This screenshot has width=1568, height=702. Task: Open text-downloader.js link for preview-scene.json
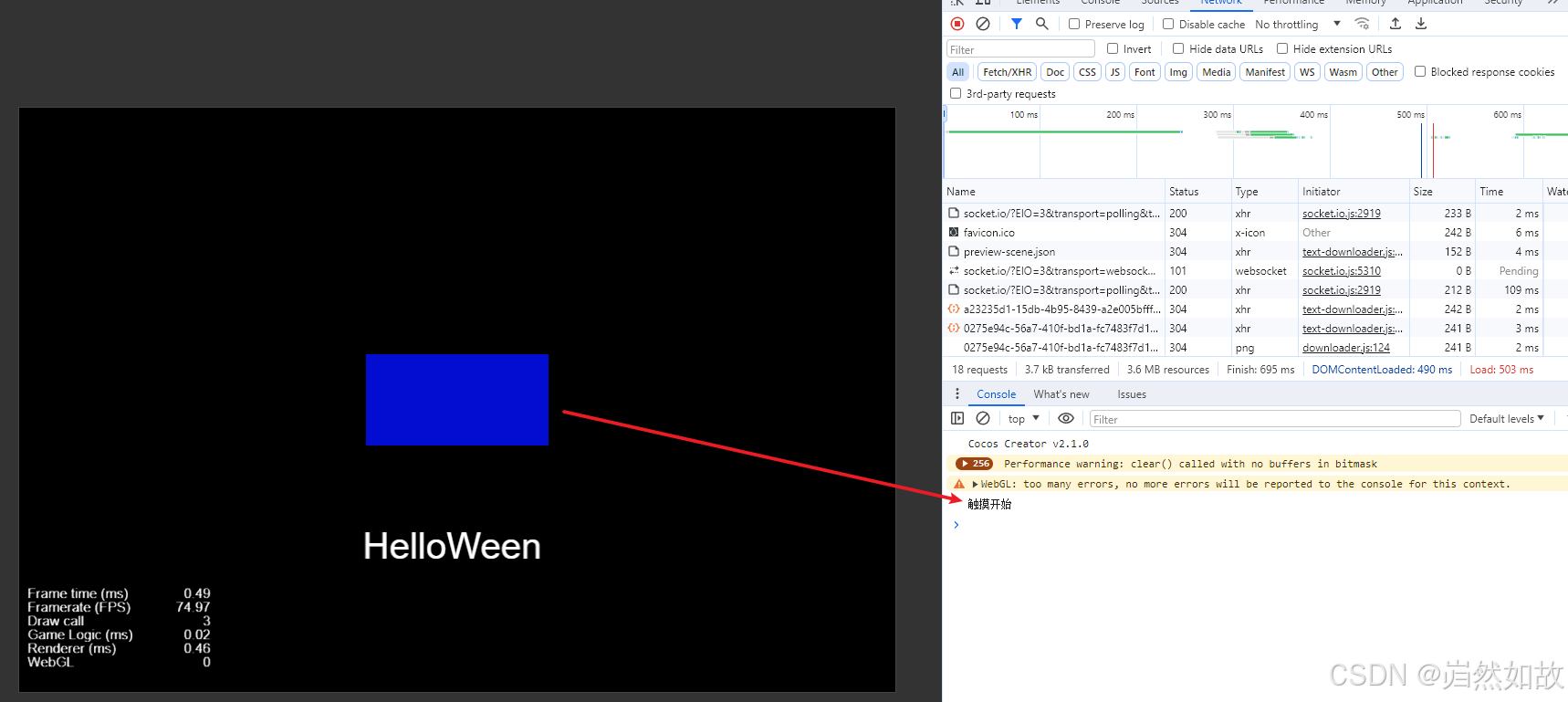[x=1353, y=252]
